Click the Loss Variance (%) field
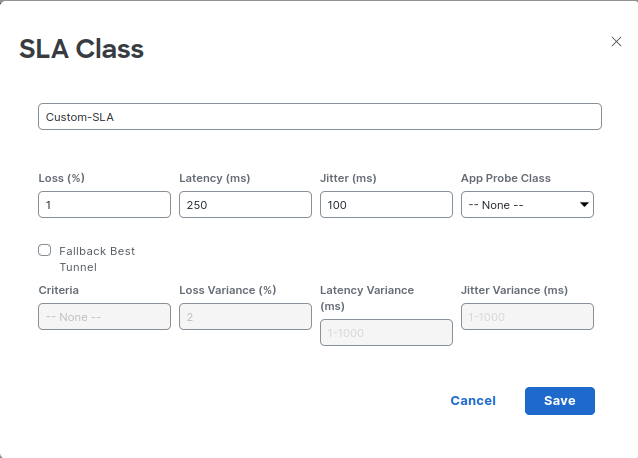The image size is (638, 458). tap(245, 317)
